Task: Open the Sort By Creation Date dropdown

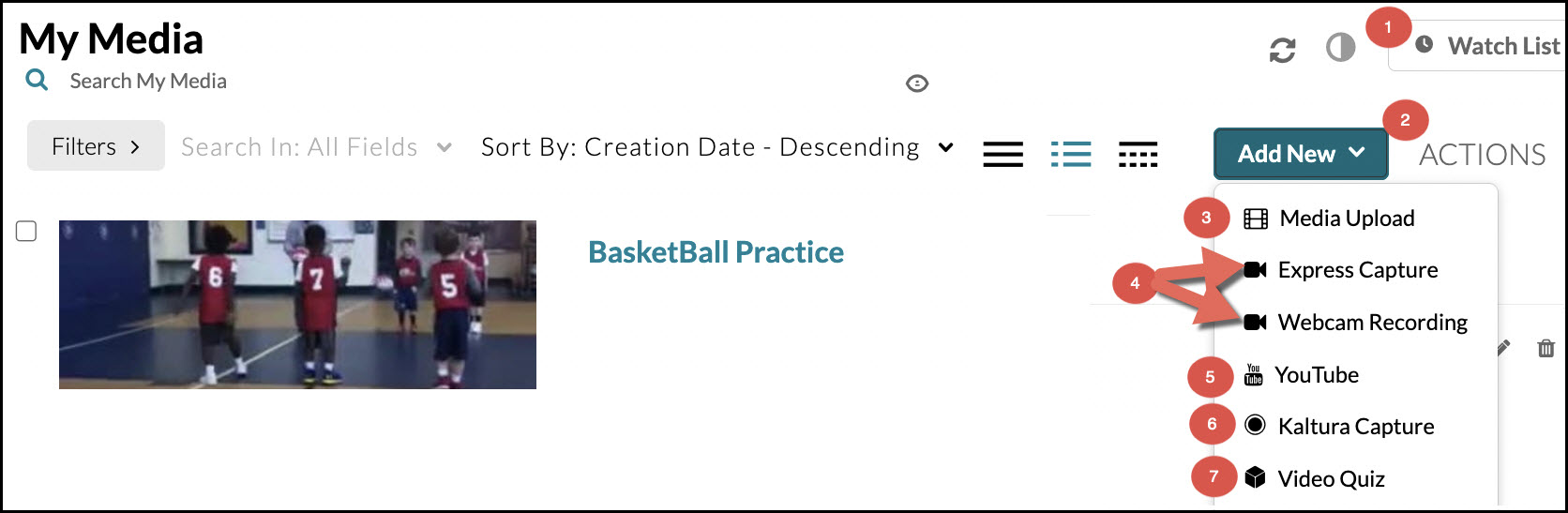Action: click(716, 147)
